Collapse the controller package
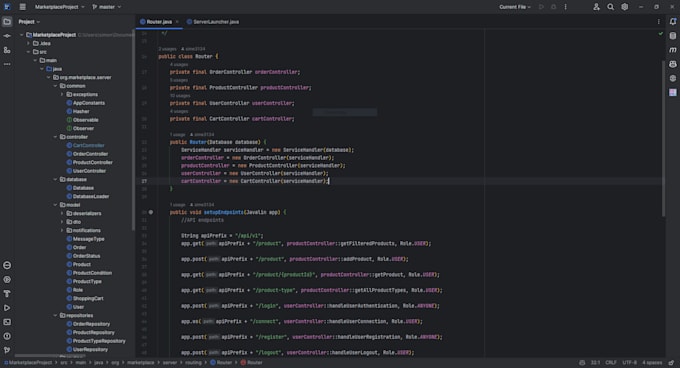This screenshot has width=680, height=368. (x=56, y=137)
